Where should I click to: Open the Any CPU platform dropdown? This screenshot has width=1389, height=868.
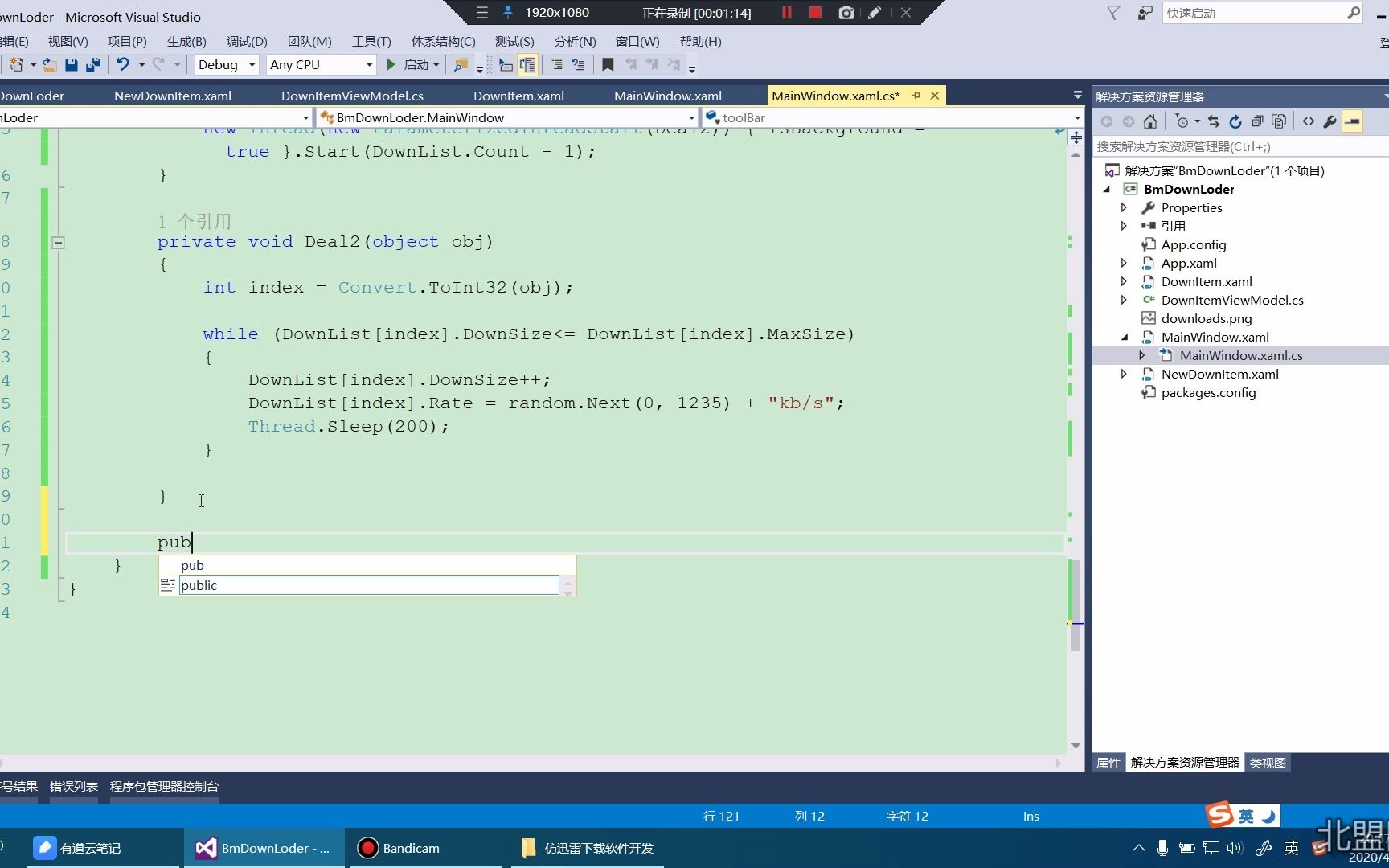tap(369, 64)
